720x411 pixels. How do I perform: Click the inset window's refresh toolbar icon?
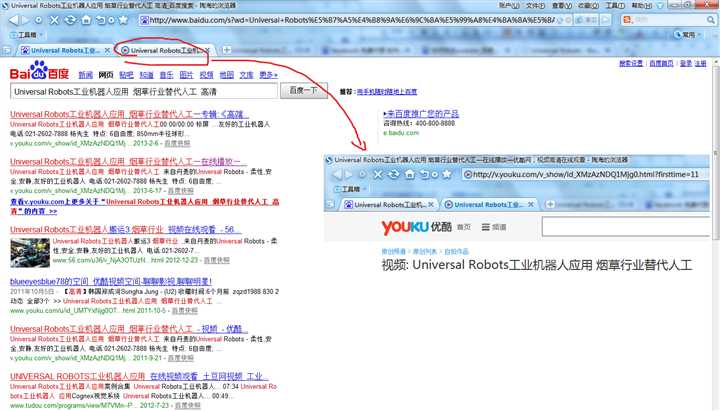[x=394, y=175]
